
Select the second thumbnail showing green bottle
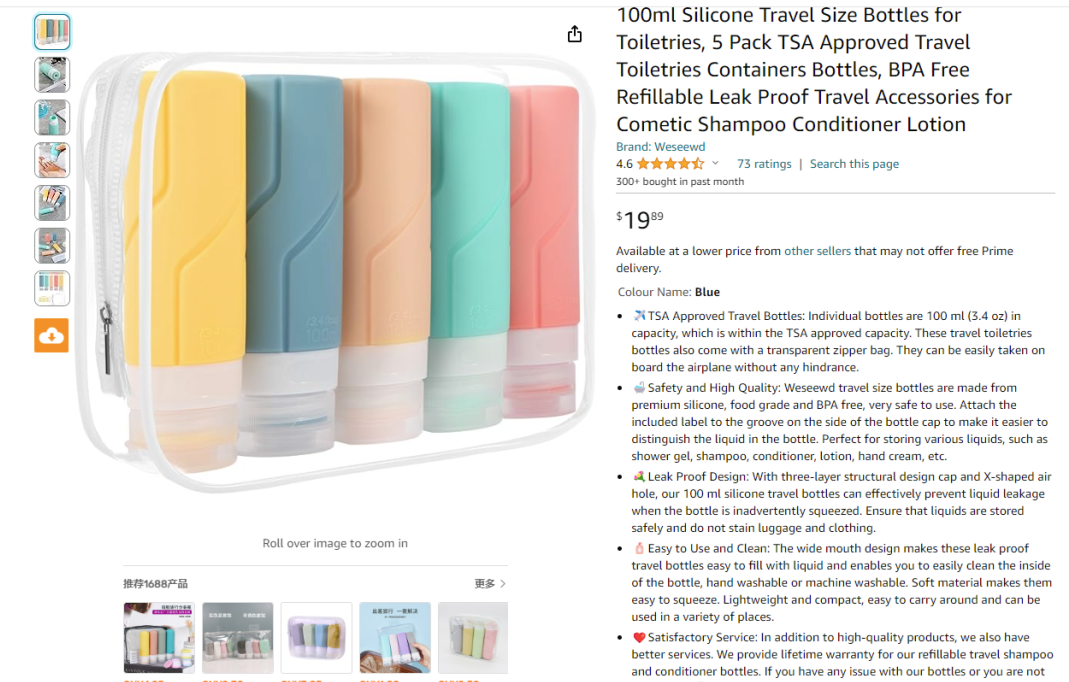[x=52, y=75]
